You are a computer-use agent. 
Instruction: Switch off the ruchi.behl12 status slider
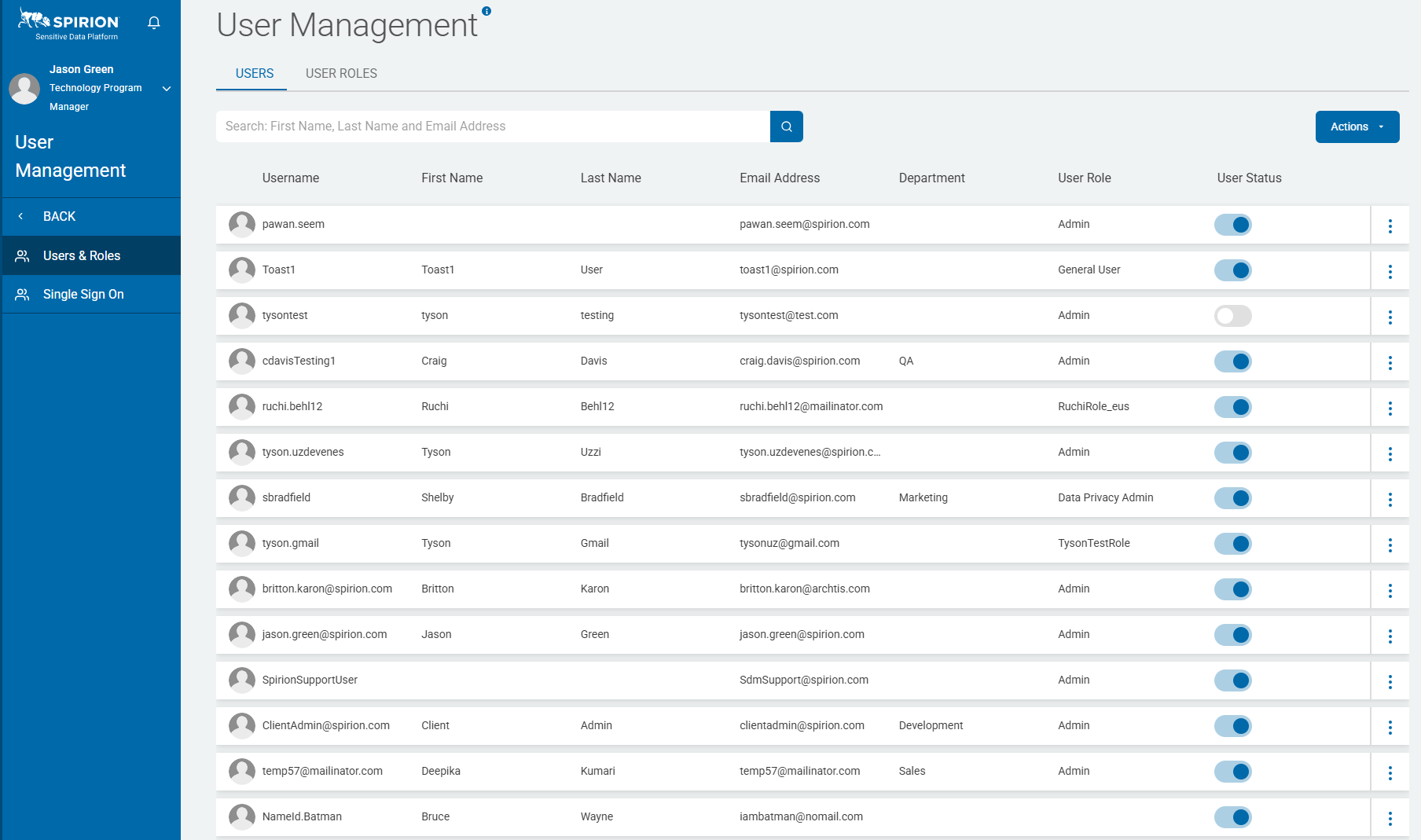tap(1232, 407)
